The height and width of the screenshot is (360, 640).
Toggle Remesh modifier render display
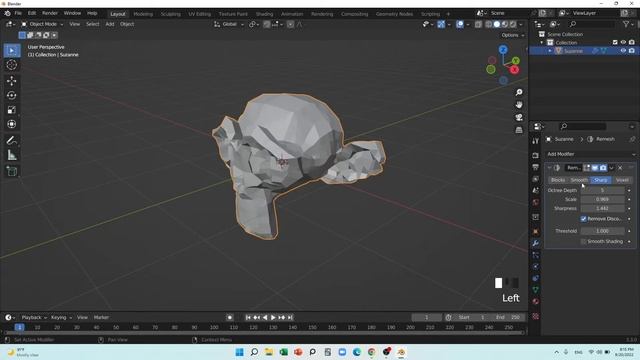(603, 168)
